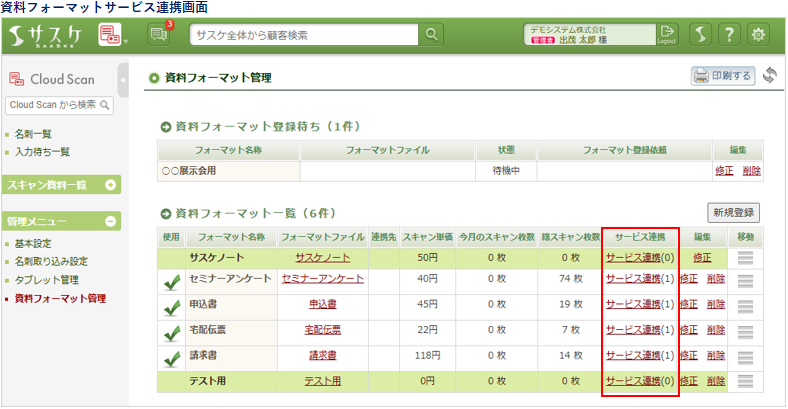Viewport: 788px width, 409px height.
Task: Click 修正 in サスケノート row
Action: pos(702,258)
